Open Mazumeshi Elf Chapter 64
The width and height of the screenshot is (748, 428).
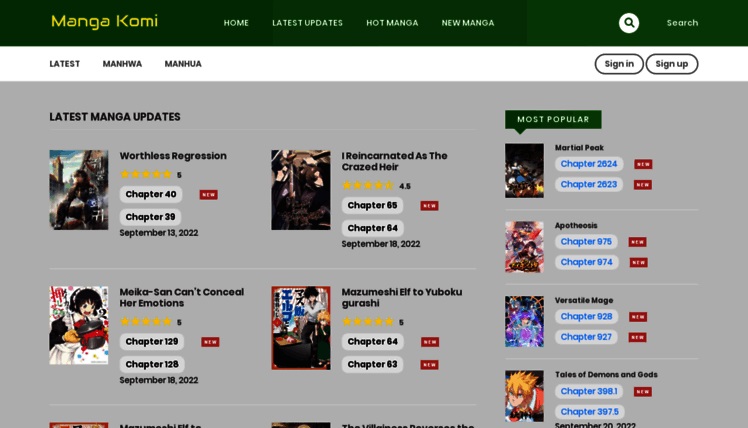click(x=373, y=342)
